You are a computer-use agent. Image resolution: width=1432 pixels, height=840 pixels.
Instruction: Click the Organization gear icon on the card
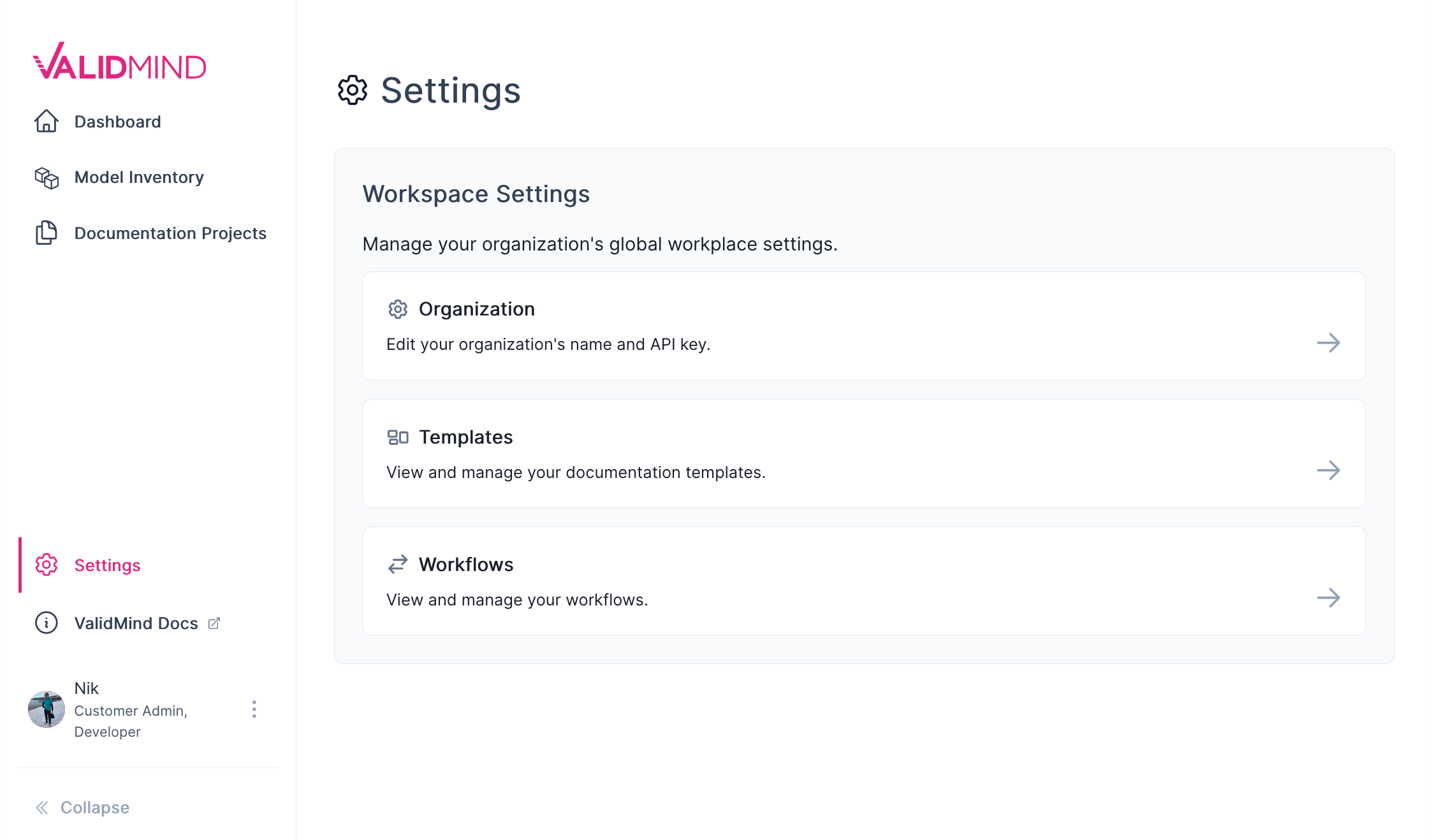click(x=397, y=309)
